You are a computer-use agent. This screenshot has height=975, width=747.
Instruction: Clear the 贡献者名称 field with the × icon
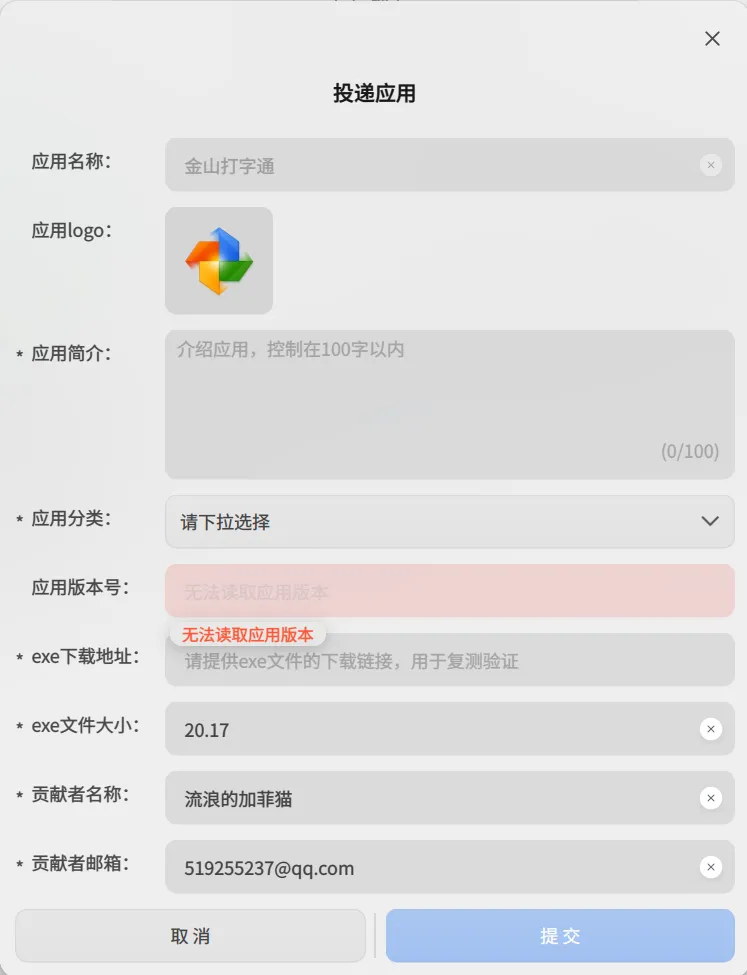tap(711, 798)
